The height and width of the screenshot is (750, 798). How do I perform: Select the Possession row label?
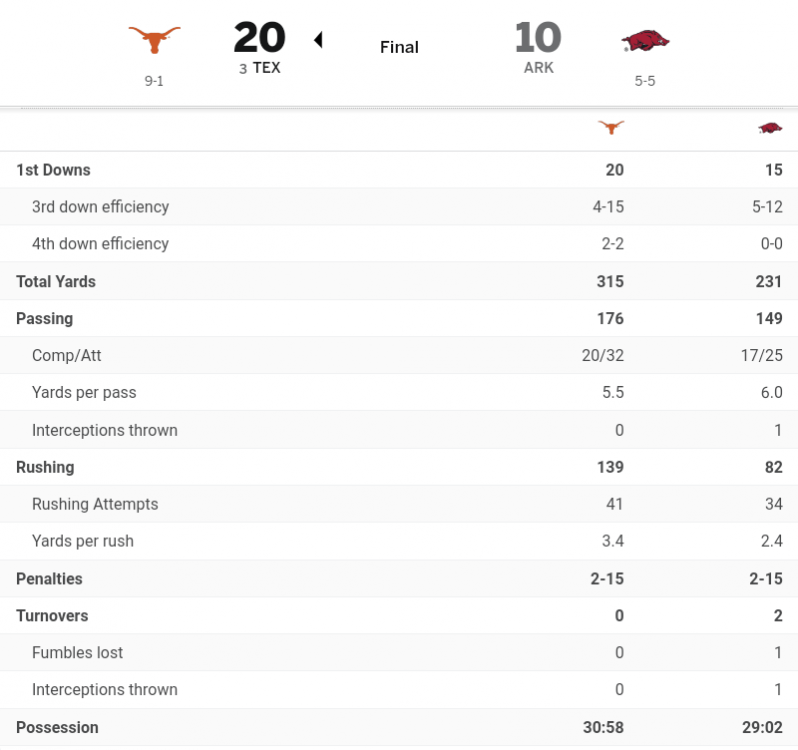(x=57, y=727)
